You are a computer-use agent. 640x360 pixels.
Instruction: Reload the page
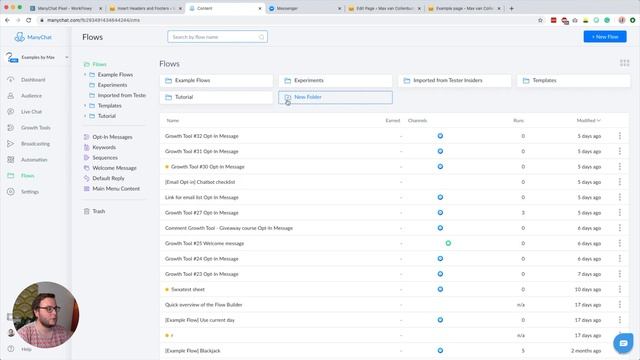29,20
